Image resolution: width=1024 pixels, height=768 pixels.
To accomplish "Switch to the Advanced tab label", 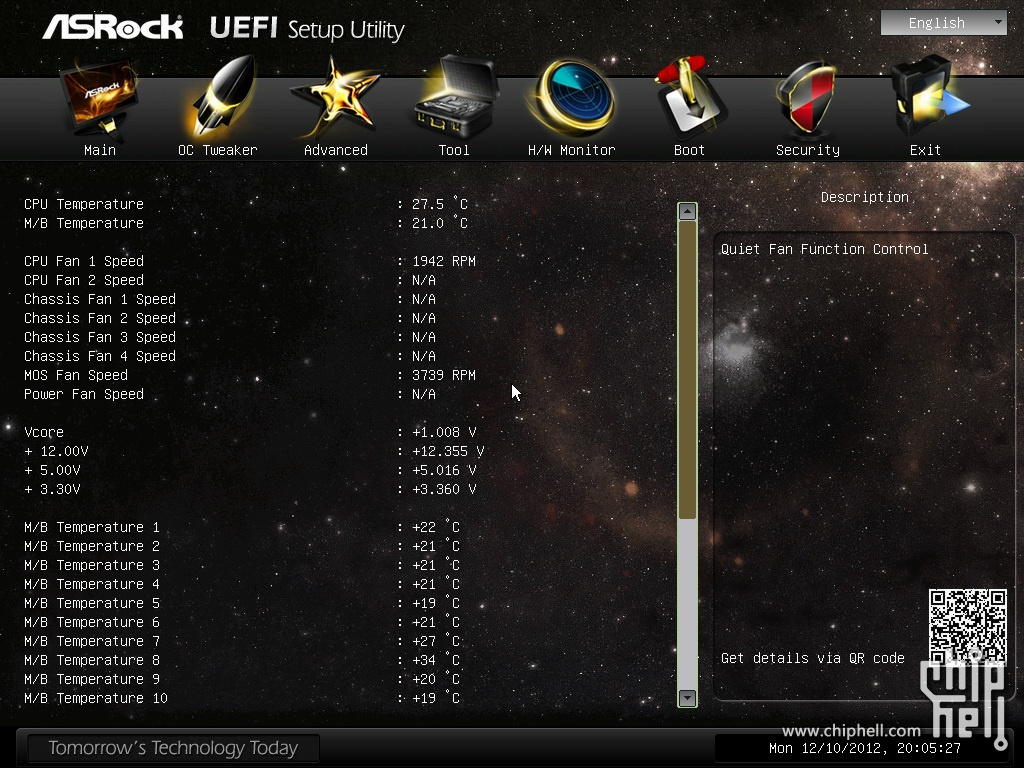I will pyautogui.click(x=336, y=150).
